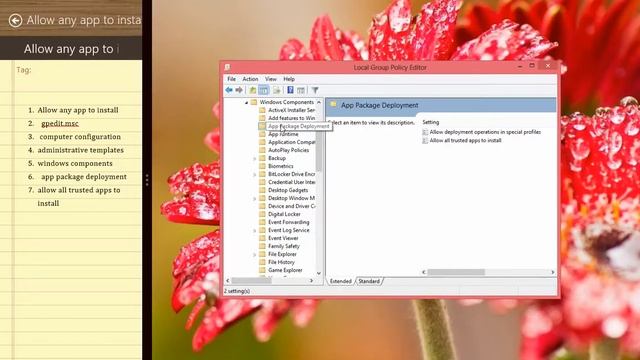Open the Help menu
Viewport: 640px width, 360px height.
point(289,79)
